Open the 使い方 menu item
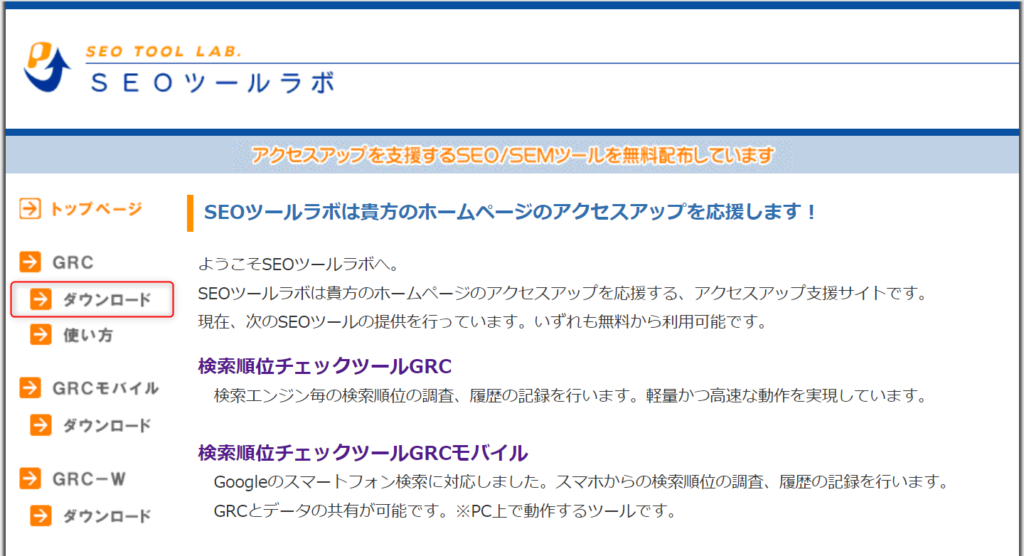The image size is (1024, 556). coord(88,335)
